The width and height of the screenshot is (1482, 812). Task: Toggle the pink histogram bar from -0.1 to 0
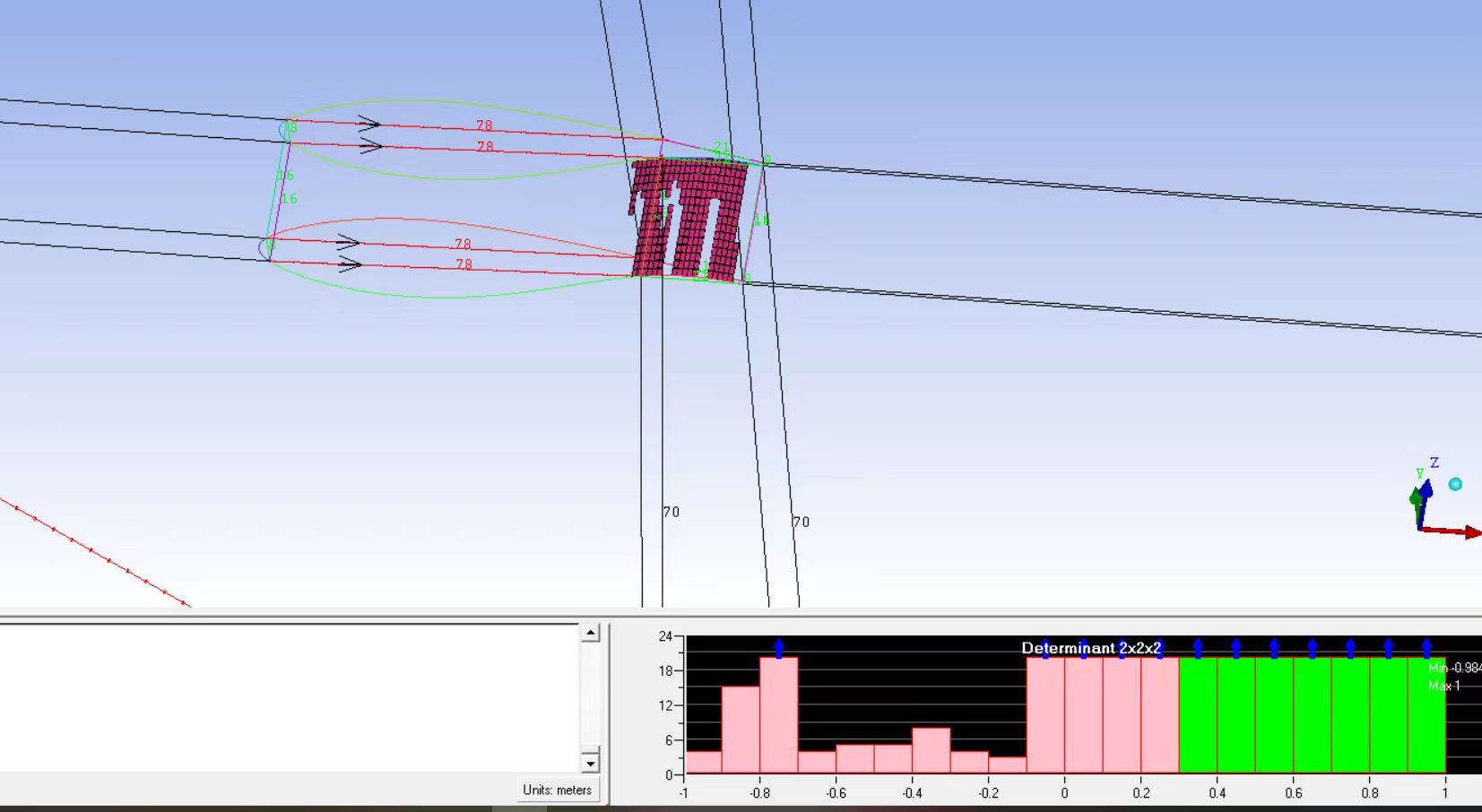(x=1045, y=715)
